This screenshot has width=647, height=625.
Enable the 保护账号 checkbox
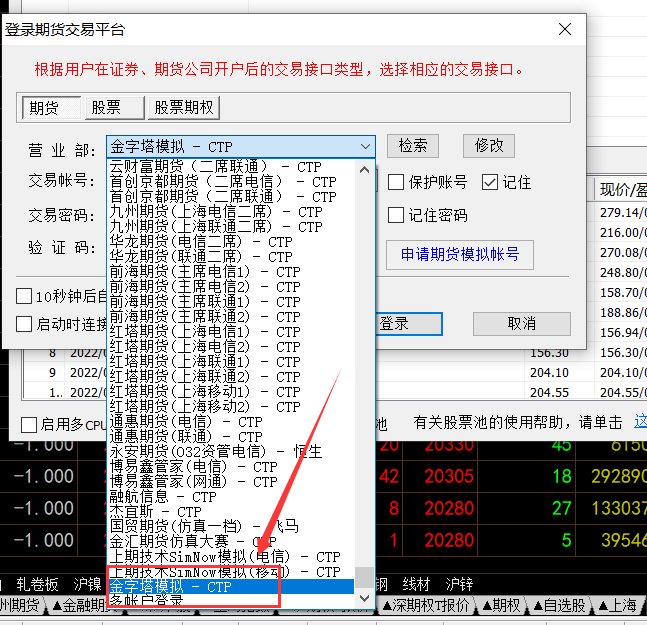[396, 182]
